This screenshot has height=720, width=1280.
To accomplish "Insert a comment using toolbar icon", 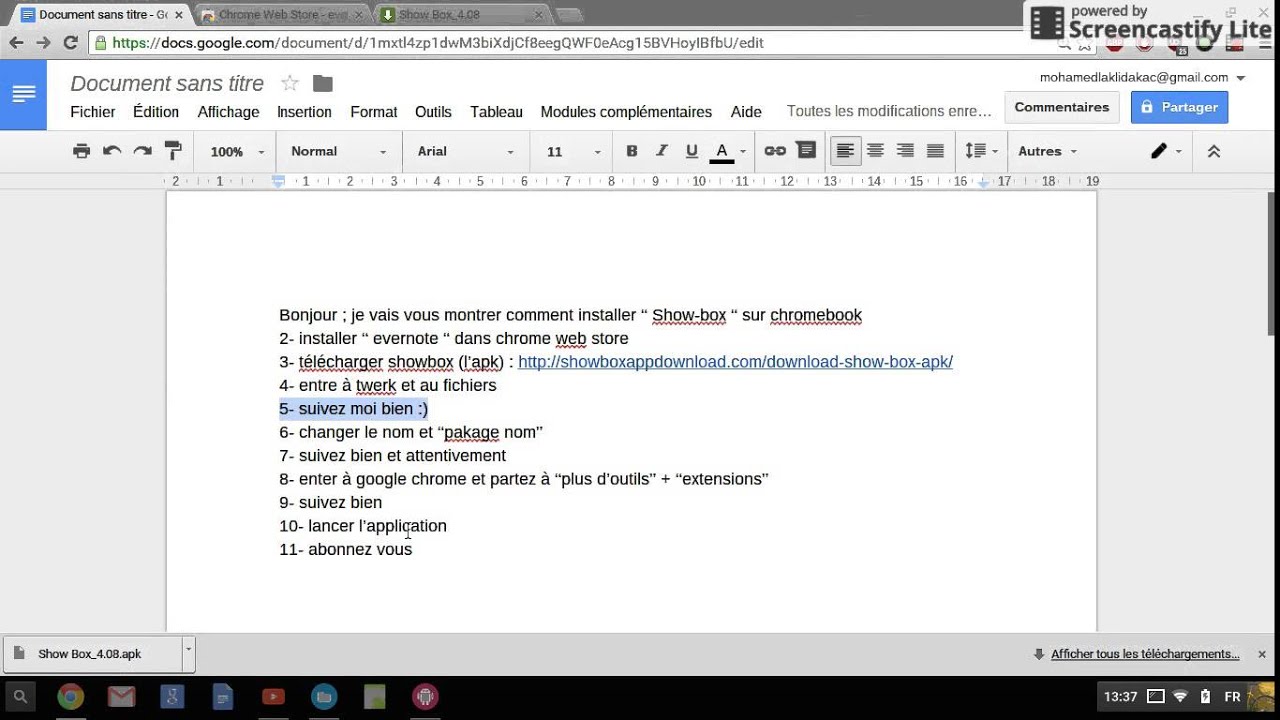I will [x=806, y=151].
